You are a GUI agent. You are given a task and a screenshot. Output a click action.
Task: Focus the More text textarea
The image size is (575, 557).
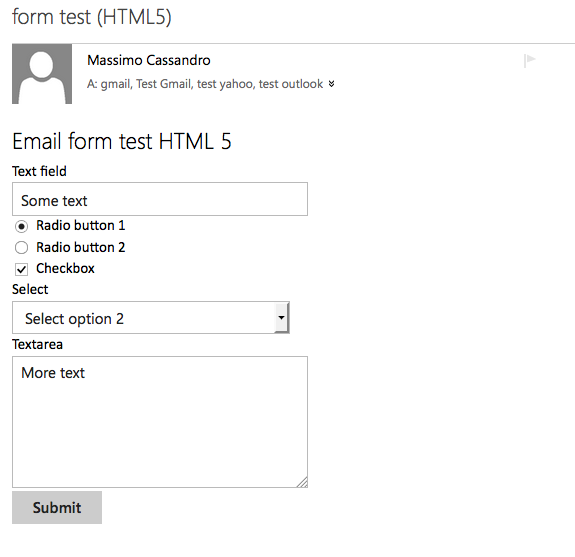point(160,422)
